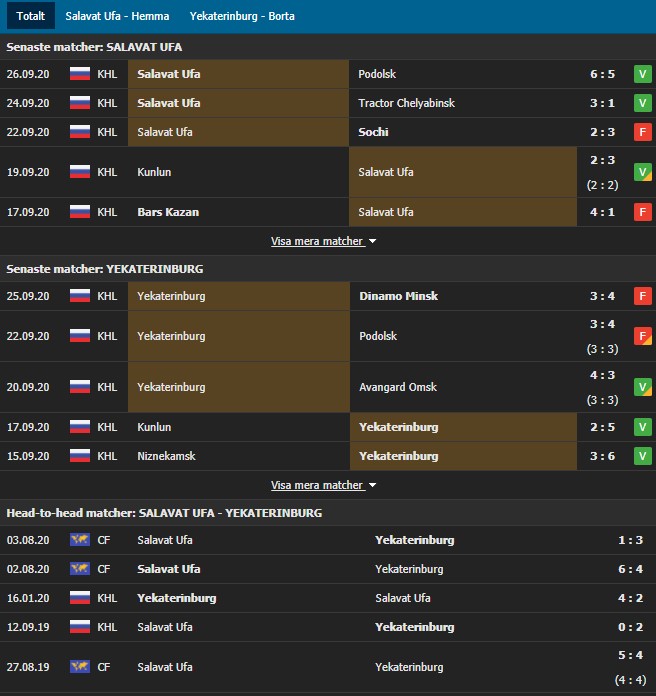Click the Russian flag on the 26.09.20 row
Viewport: 656px width, 696px height.
pos(80,74)
